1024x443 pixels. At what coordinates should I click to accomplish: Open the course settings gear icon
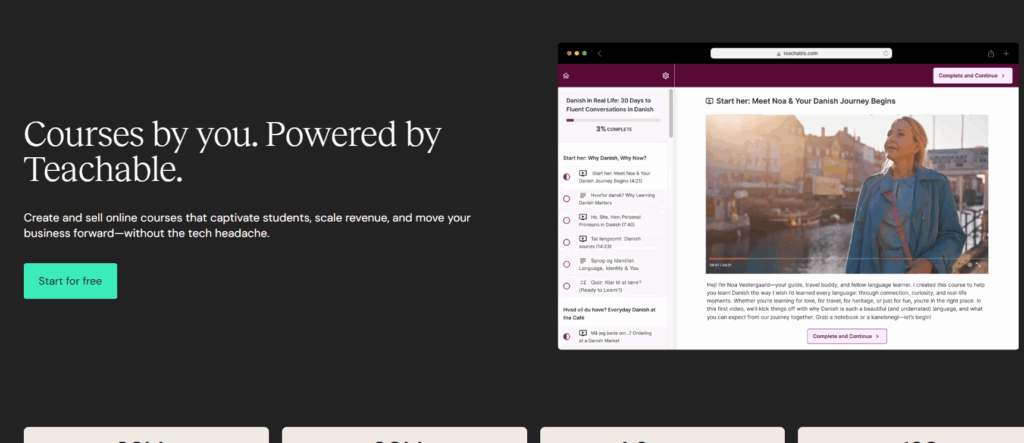(x=665, y=76)
